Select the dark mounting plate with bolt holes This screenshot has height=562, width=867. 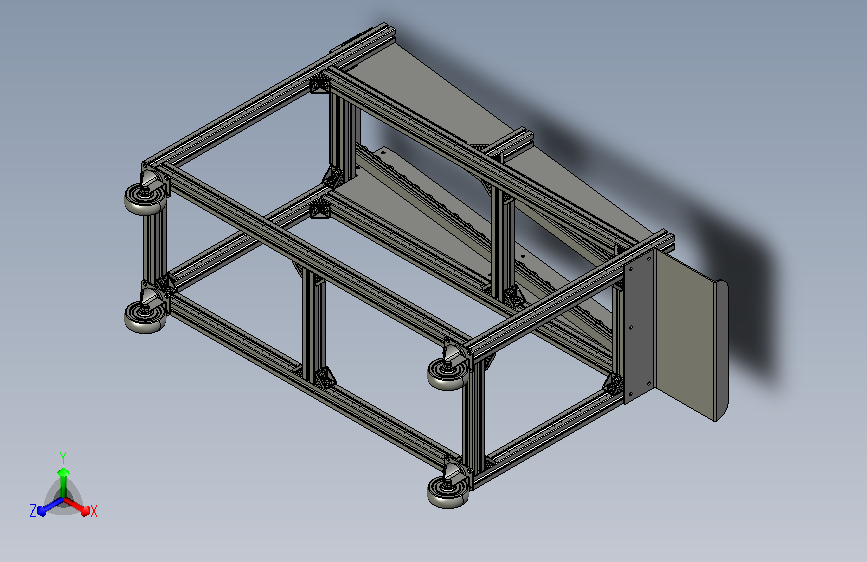click(x=639, y=326)
